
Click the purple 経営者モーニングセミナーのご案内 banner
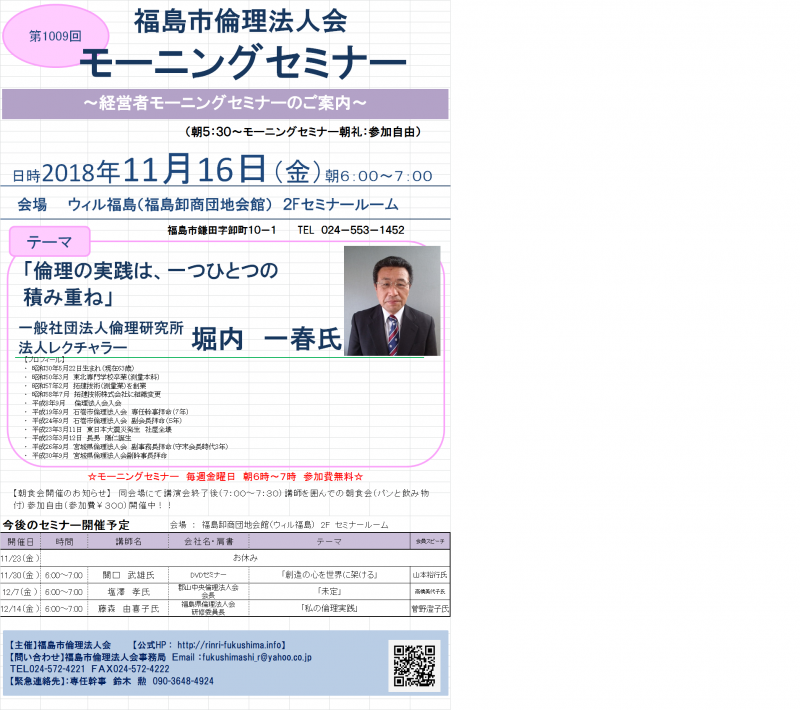point(225,103)
